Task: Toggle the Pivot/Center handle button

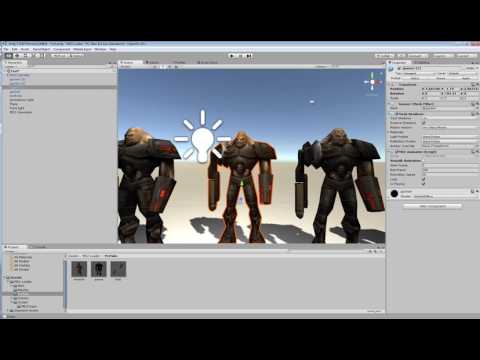Action: pos(60,56)
